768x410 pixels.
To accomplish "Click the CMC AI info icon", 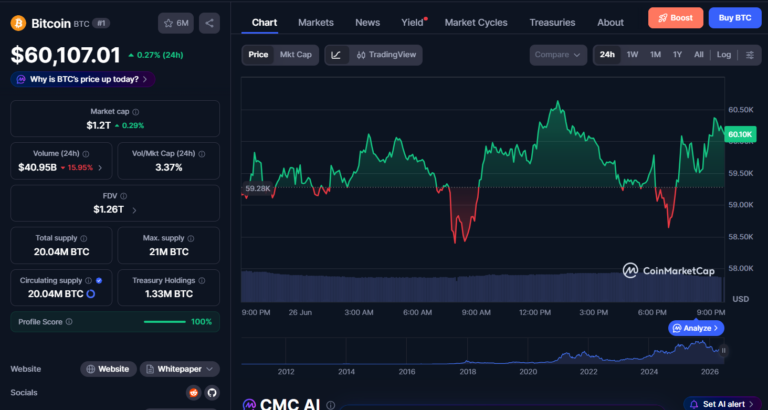I will coord(331,405).
